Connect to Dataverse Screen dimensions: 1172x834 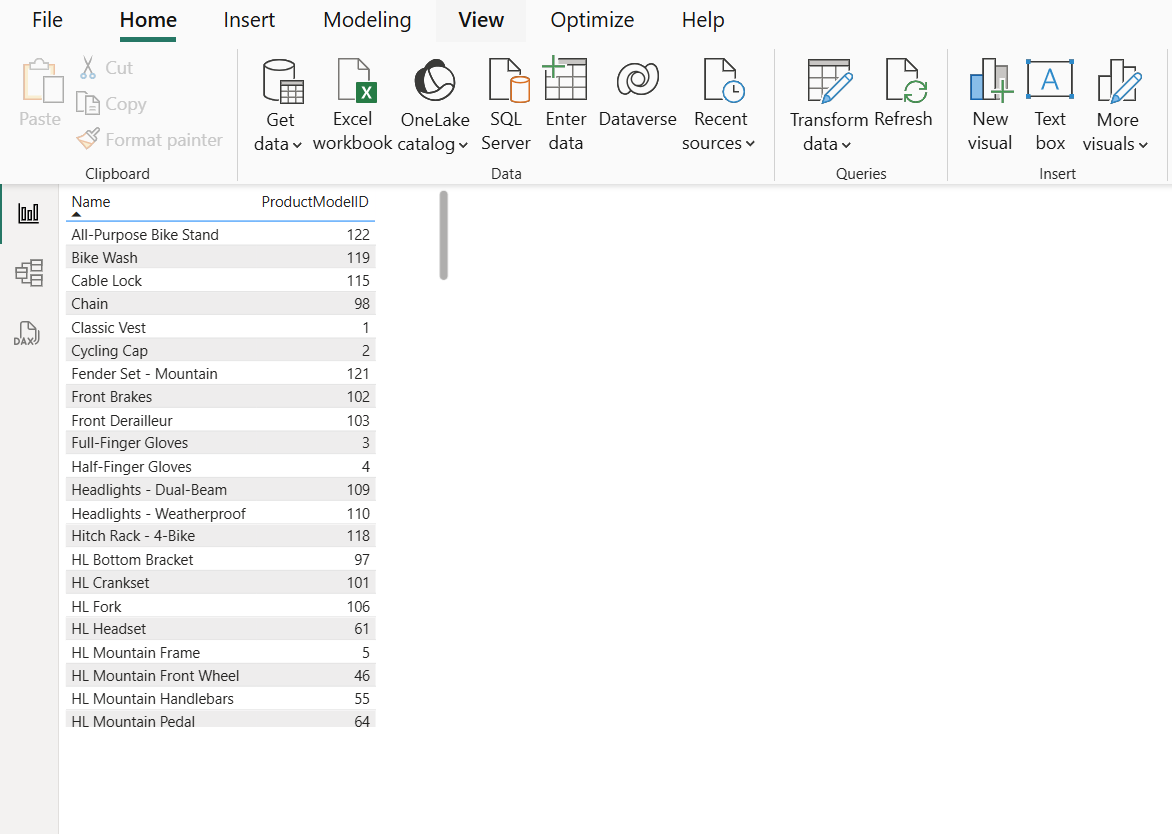(637, 103)
